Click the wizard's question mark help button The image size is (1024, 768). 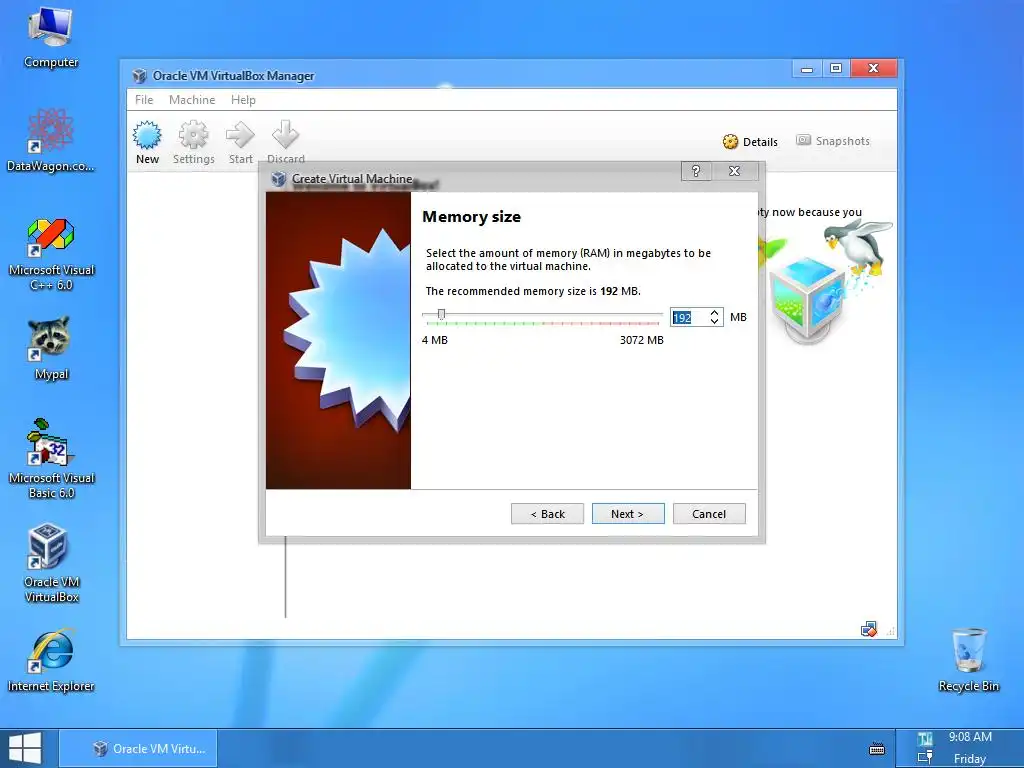coord(696,171)
